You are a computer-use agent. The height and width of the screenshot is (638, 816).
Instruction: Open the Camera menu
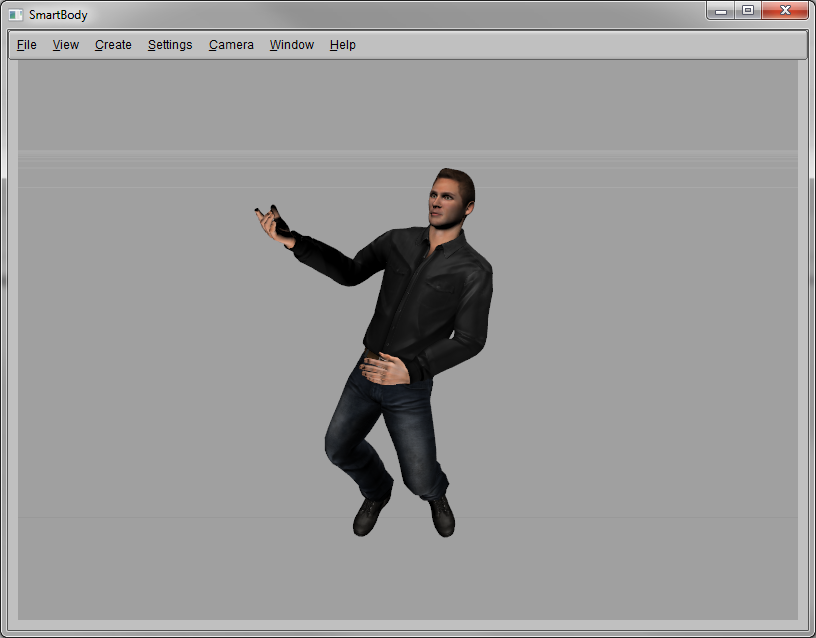pos(231,45)
